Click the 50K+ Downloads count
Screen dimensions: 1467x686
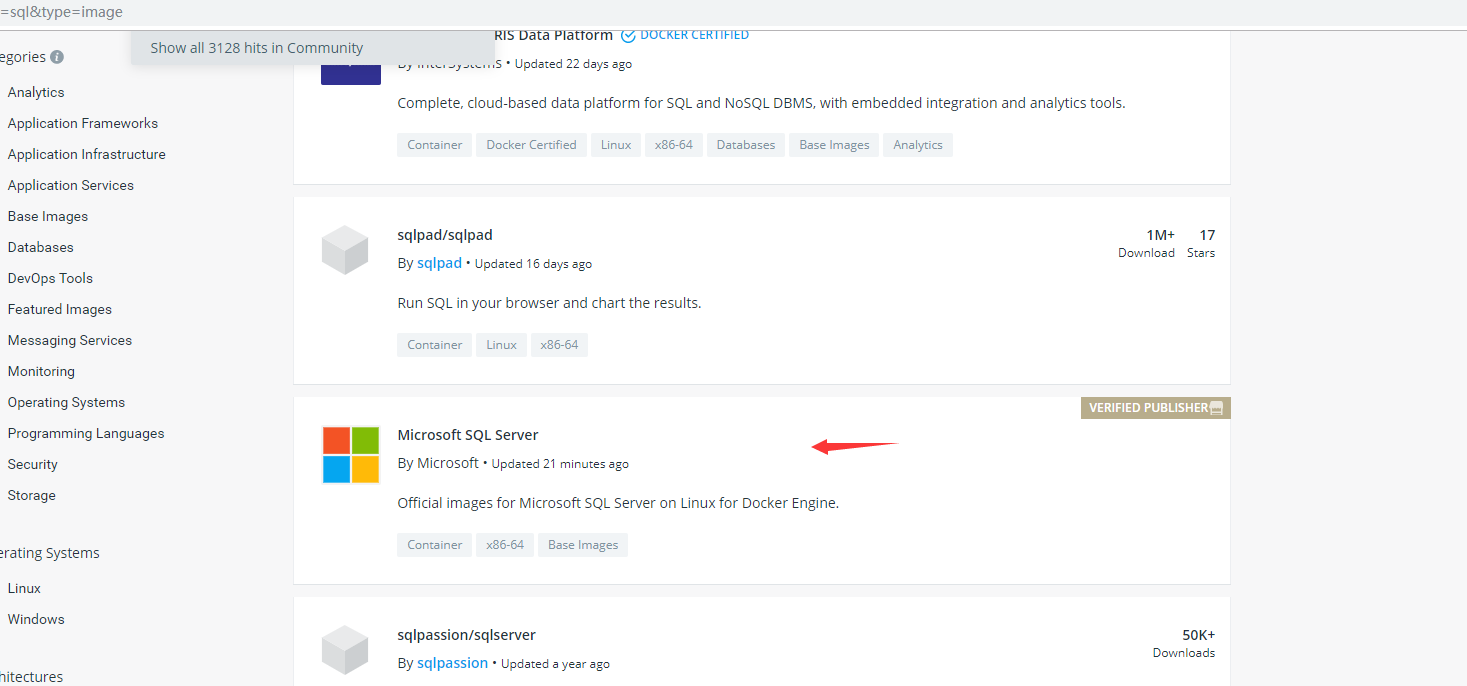click(x=1184, y=643)
